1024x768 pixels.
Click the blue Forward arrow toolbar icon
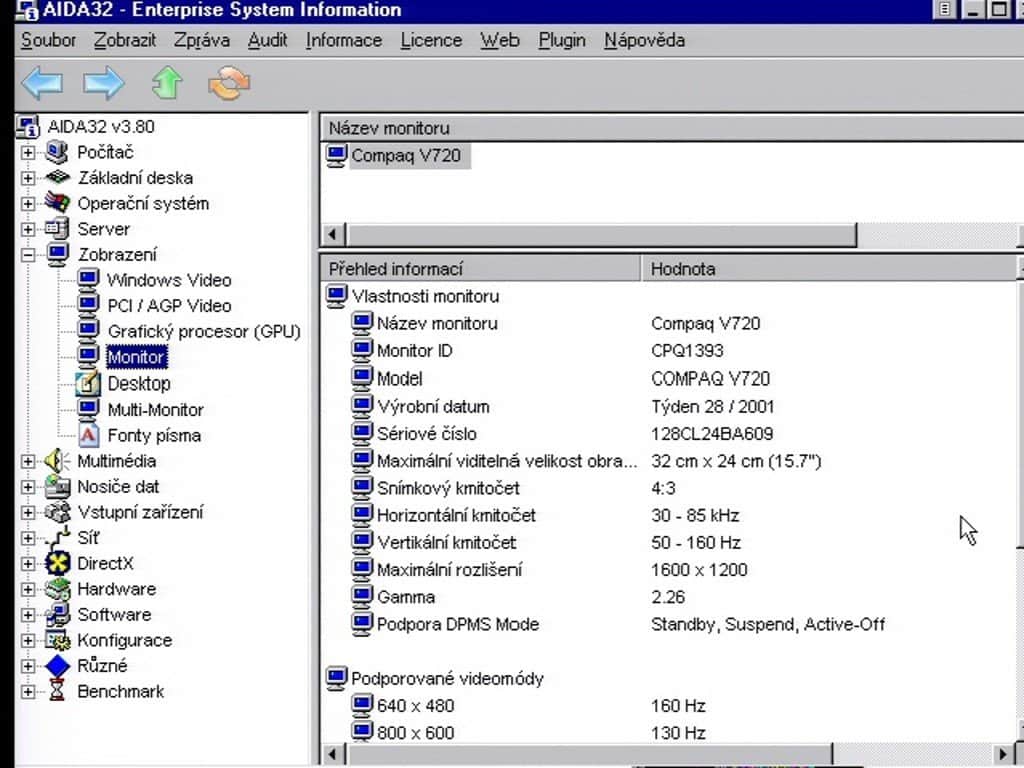[103, 83]
